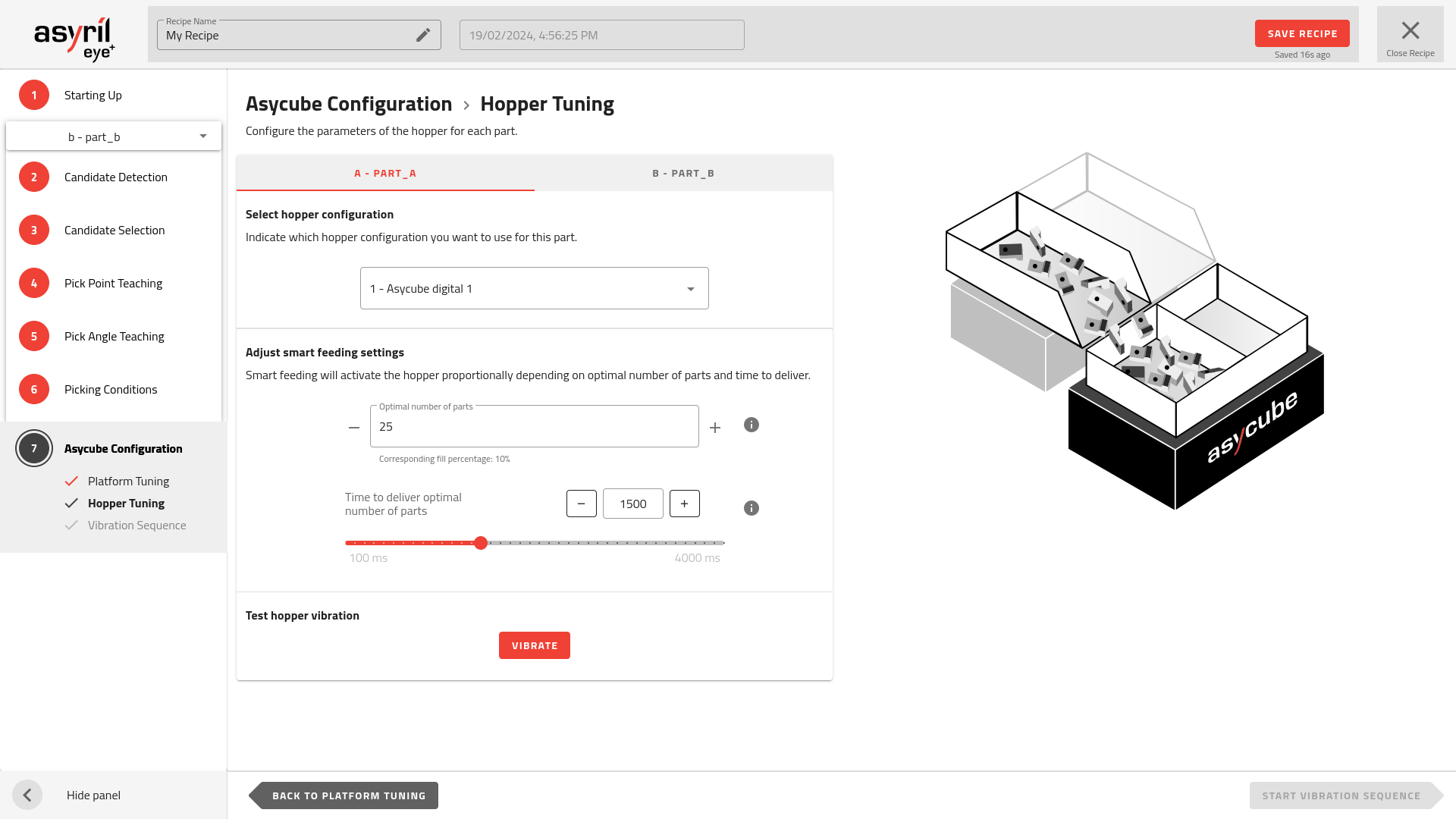Open the info tooltip beside time to deliver
1456x819 pixels.
[x=752, y=508]
